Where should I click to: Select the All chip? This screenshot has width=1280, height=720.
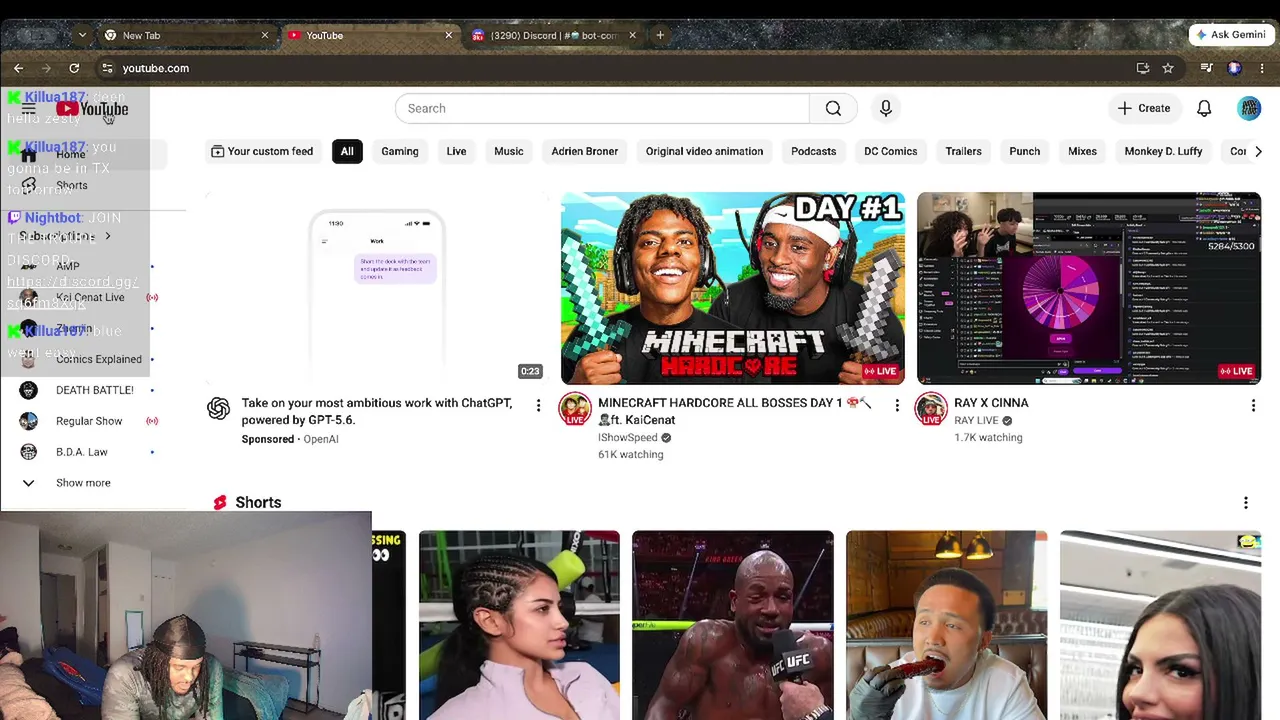[347, 151]
